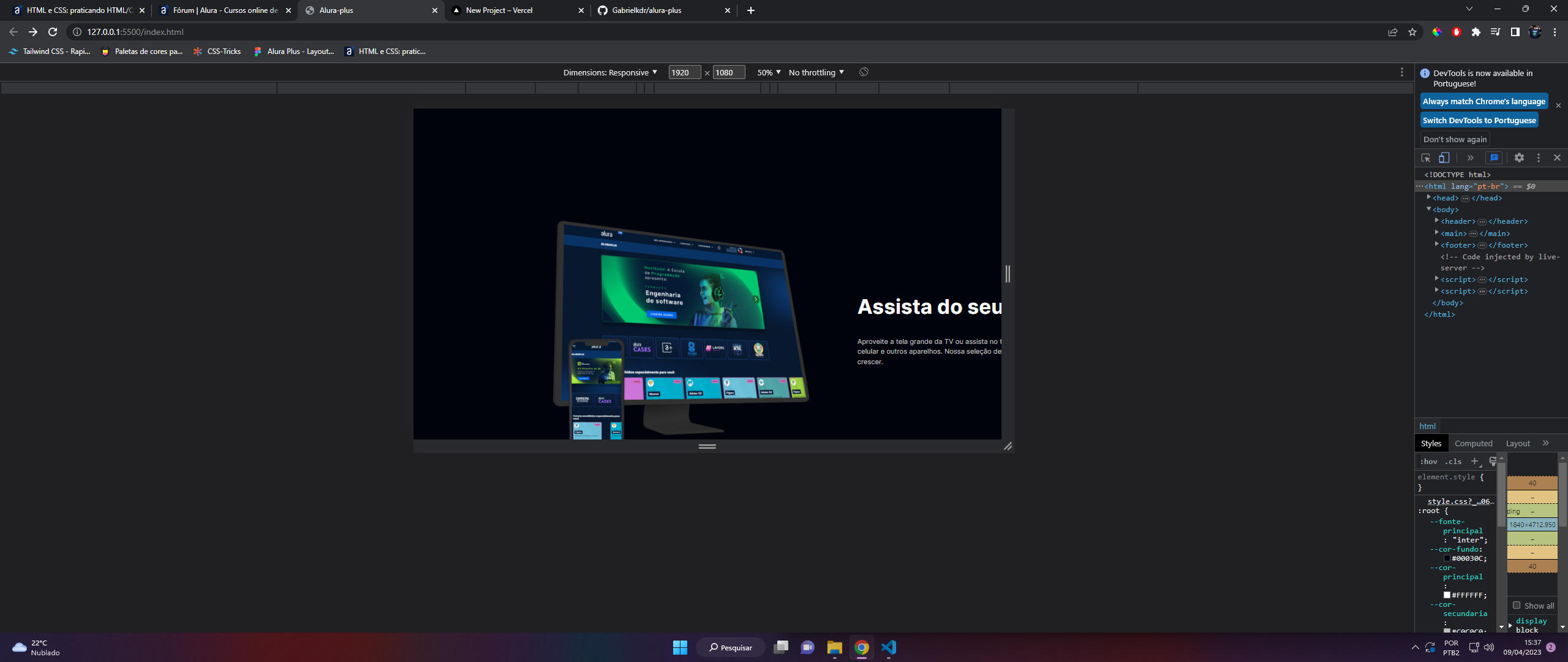
Task: Toggle the device toolbar icon in DevTools
Action: click(x=1444, y=158)
